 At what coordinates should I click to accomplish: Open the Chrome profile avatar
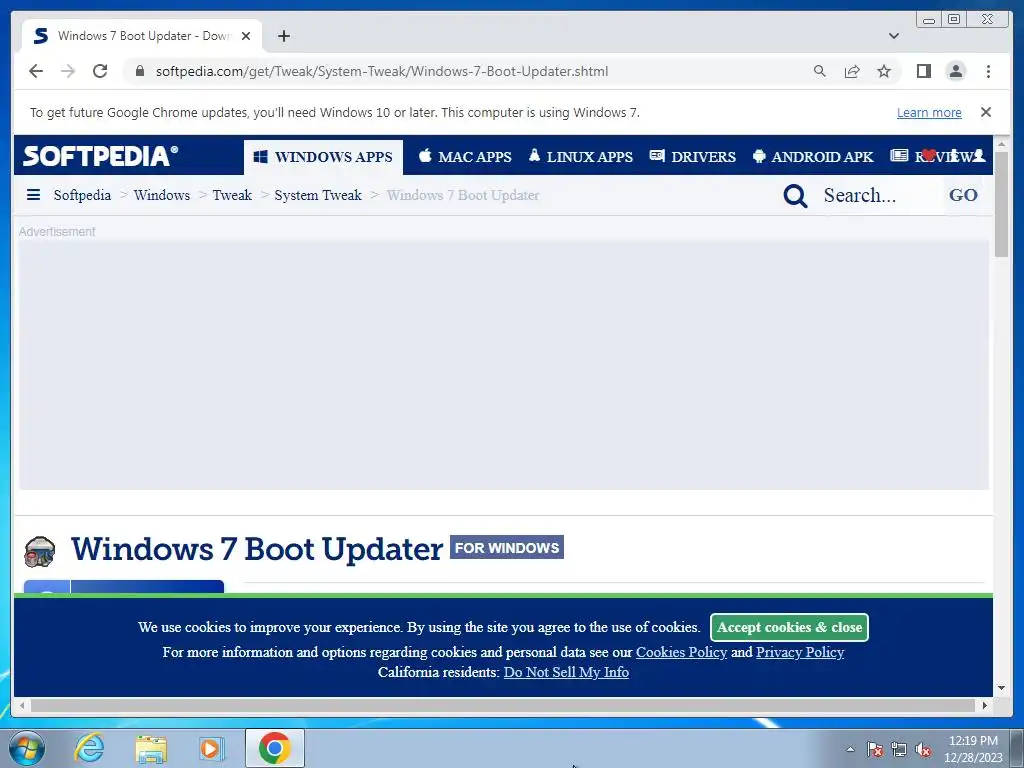click(x=955, y=71)
